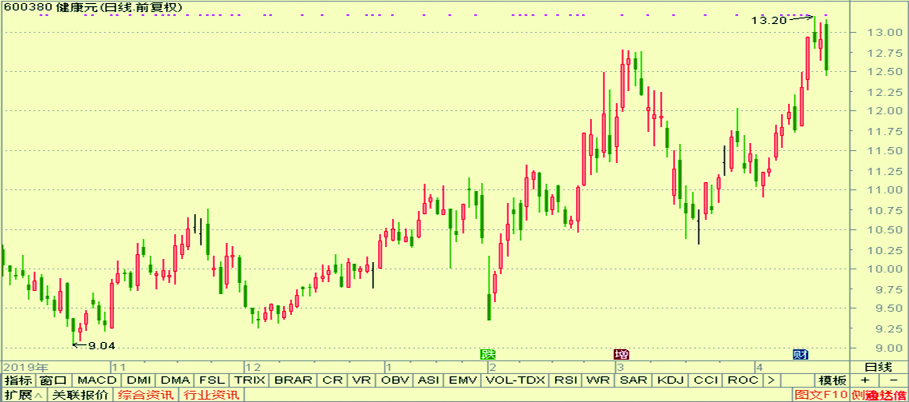
Task: Click the 9.04 low price label
Action: [x=101, y=345]
